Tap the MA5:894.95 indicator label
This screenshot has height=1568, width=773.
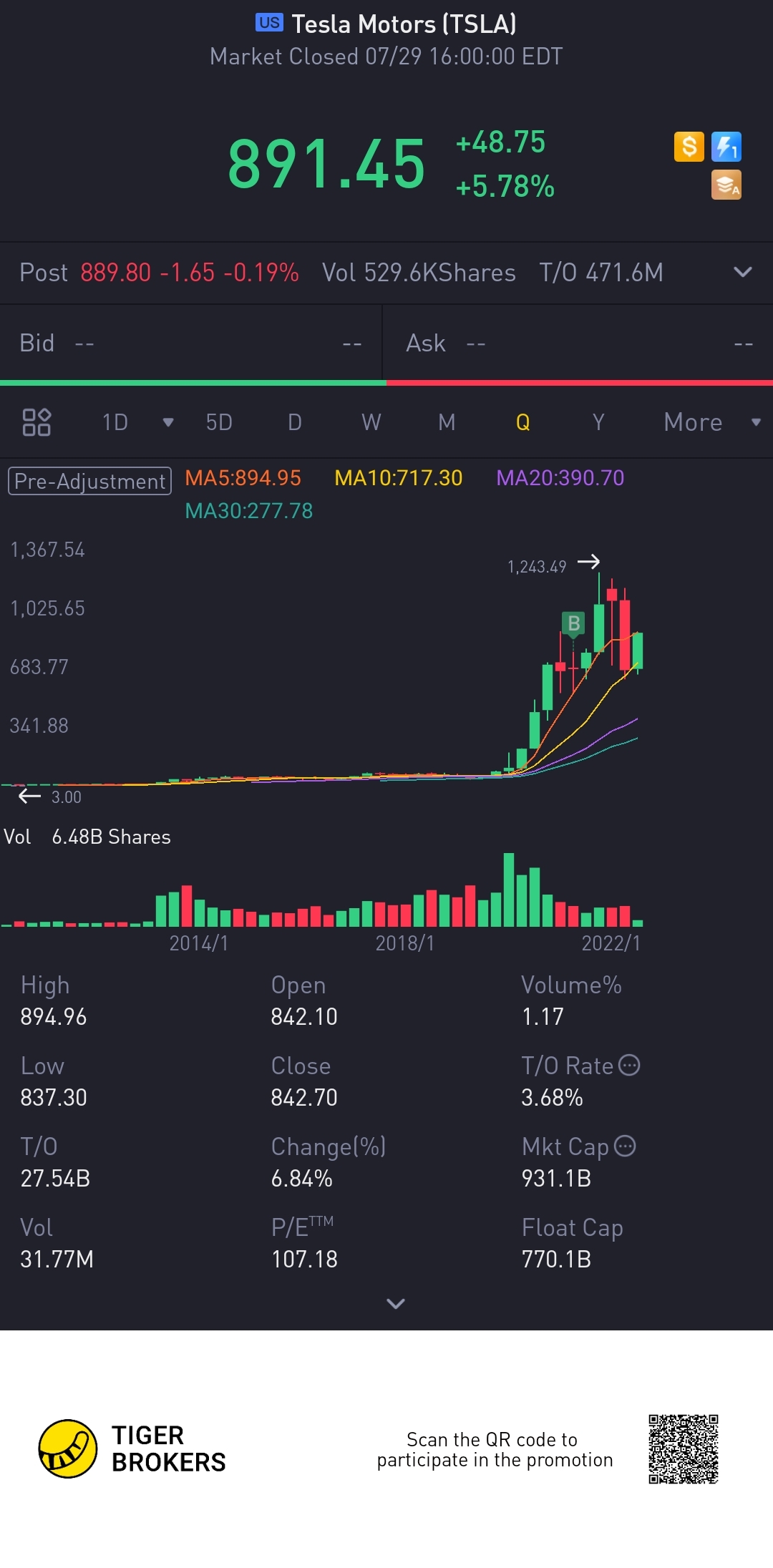click(243, 478)
